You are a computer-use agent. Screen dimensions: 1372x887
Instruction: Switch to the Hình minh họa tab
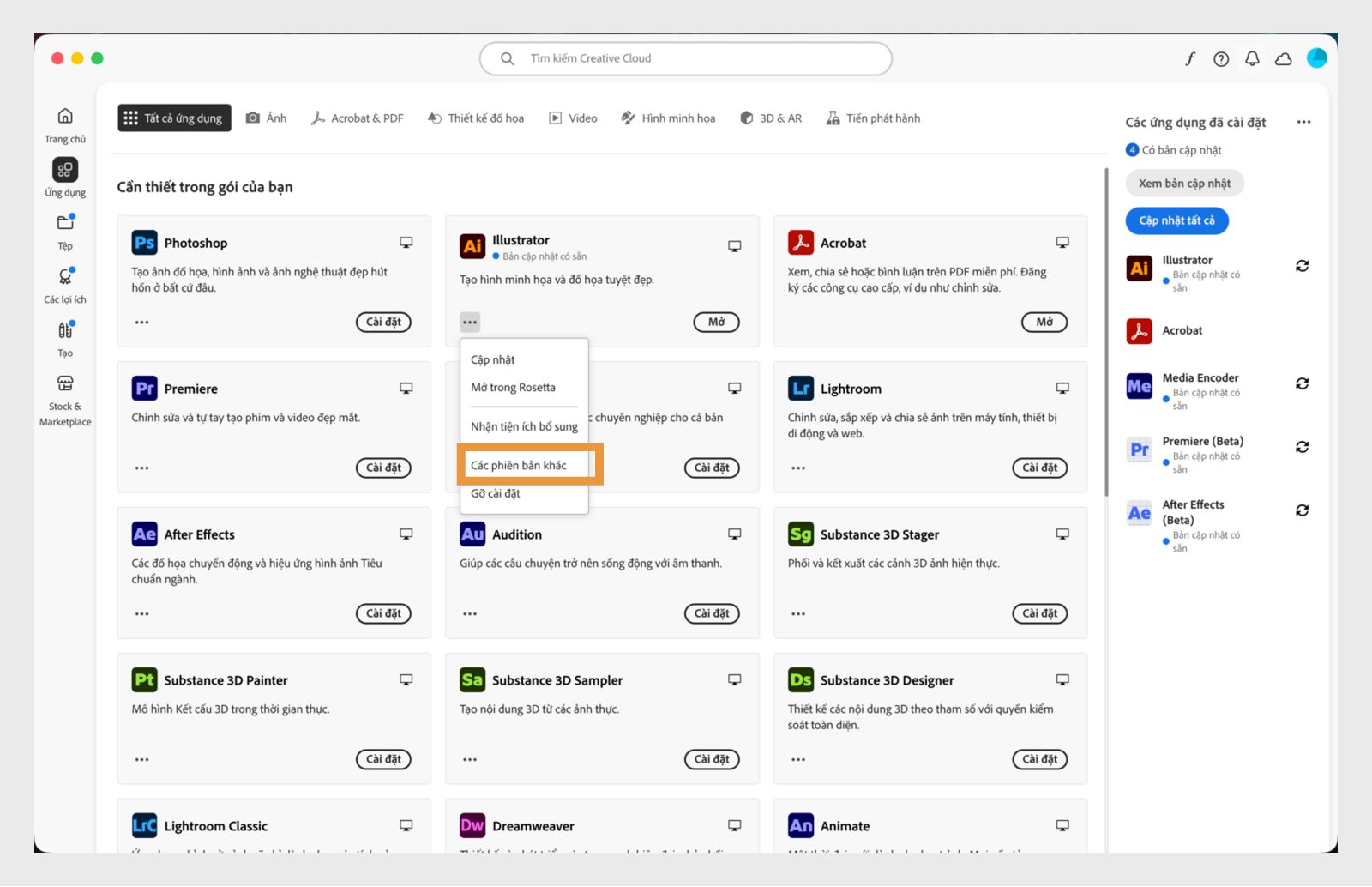point(668,118)
